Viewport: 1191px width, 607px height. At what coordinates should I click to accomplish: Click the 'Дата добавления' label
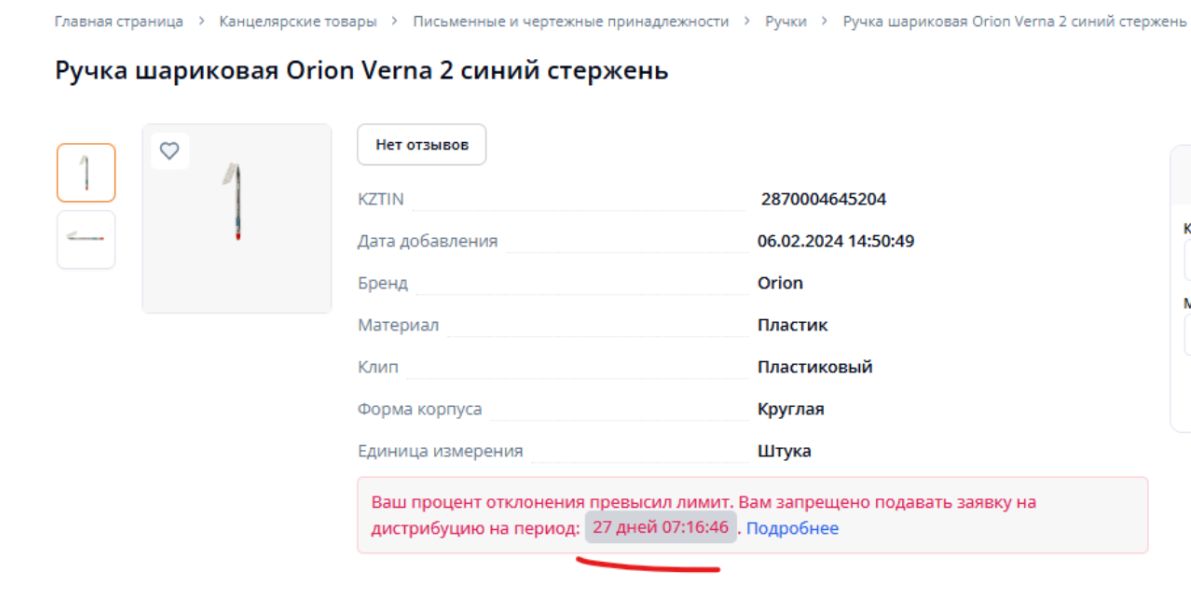428,241
